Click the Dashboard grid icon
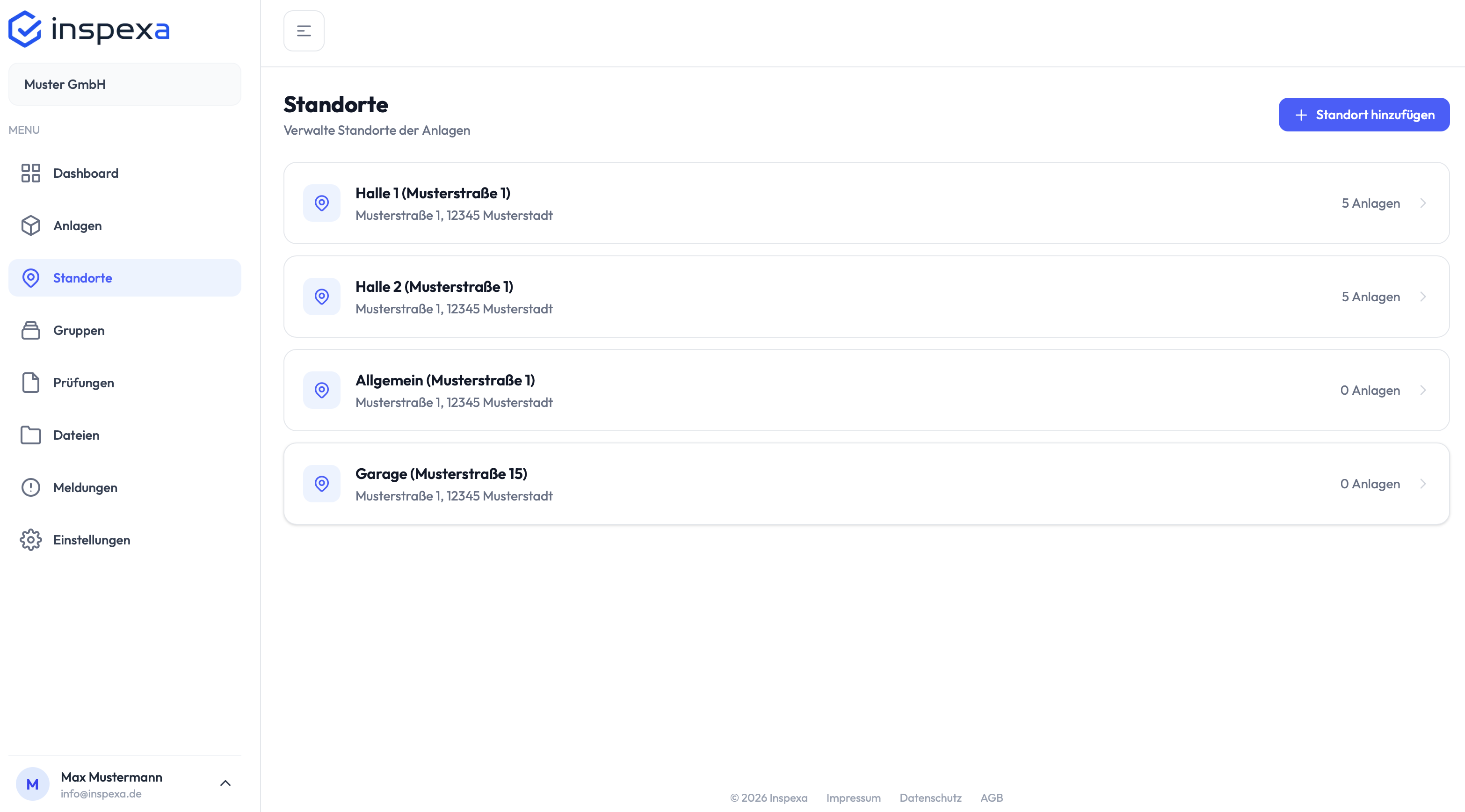 coord(31,173)
